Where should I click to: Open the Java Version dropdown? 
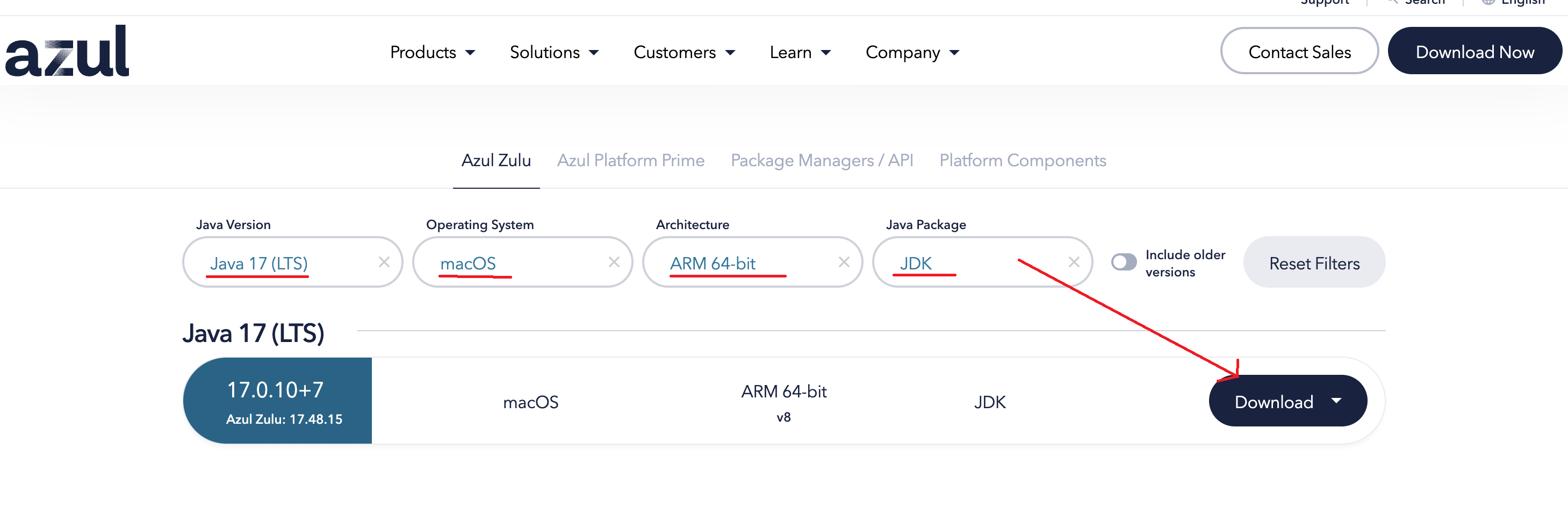click(x=293, y=262)
